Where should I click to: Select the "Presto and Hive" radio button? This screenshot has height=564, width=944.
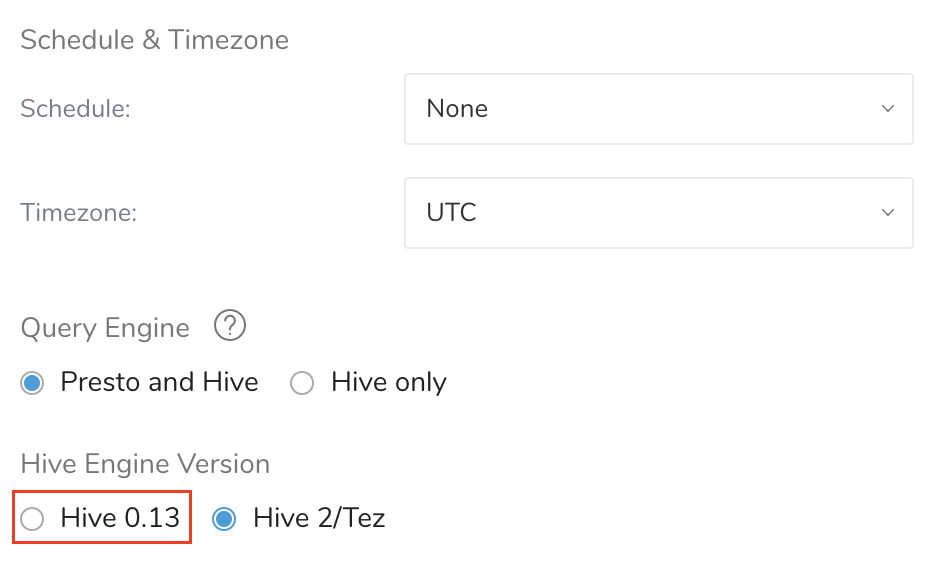33,383
